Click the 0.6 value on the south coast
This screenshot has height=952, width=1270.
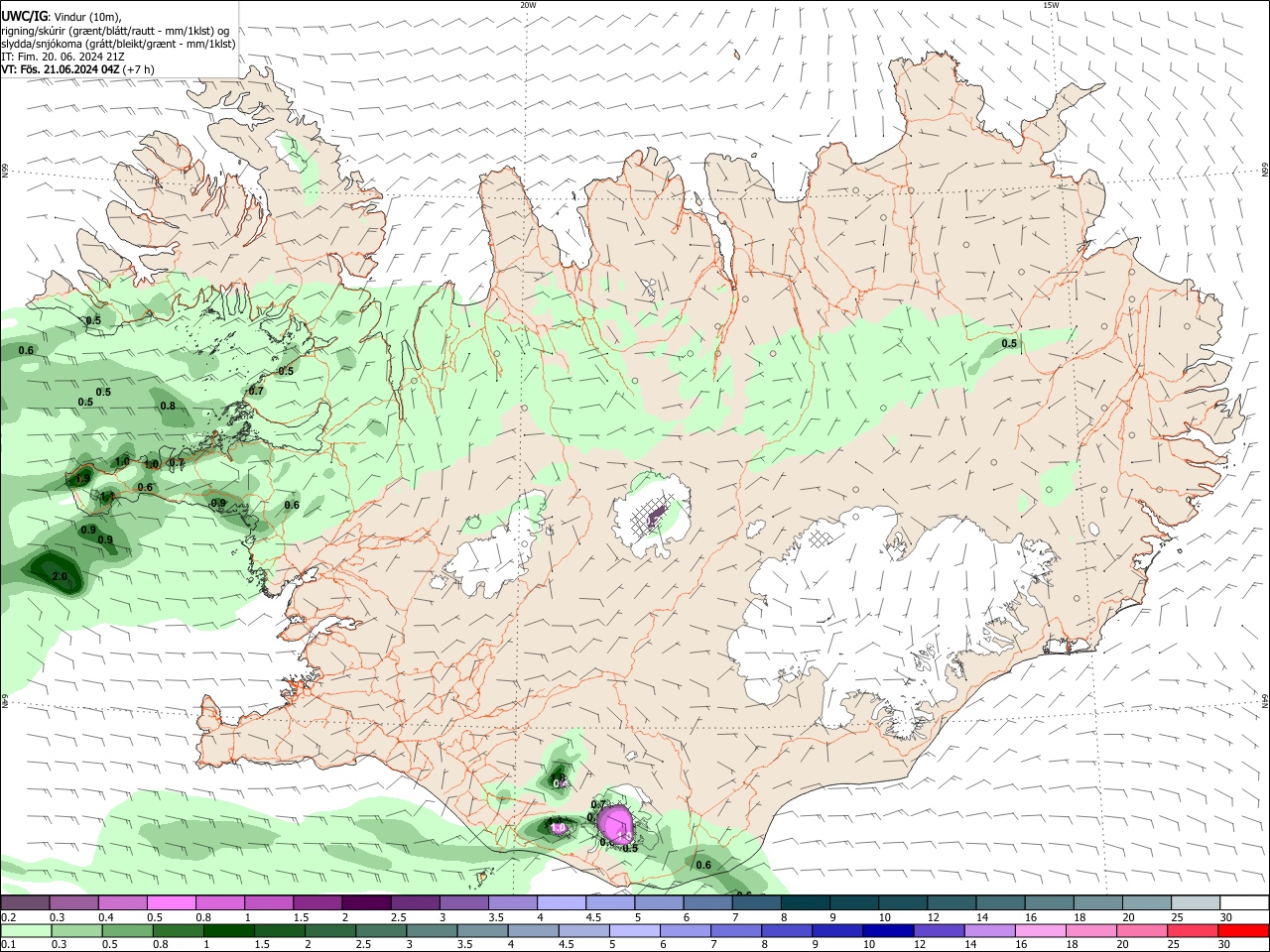click(703, 865)
